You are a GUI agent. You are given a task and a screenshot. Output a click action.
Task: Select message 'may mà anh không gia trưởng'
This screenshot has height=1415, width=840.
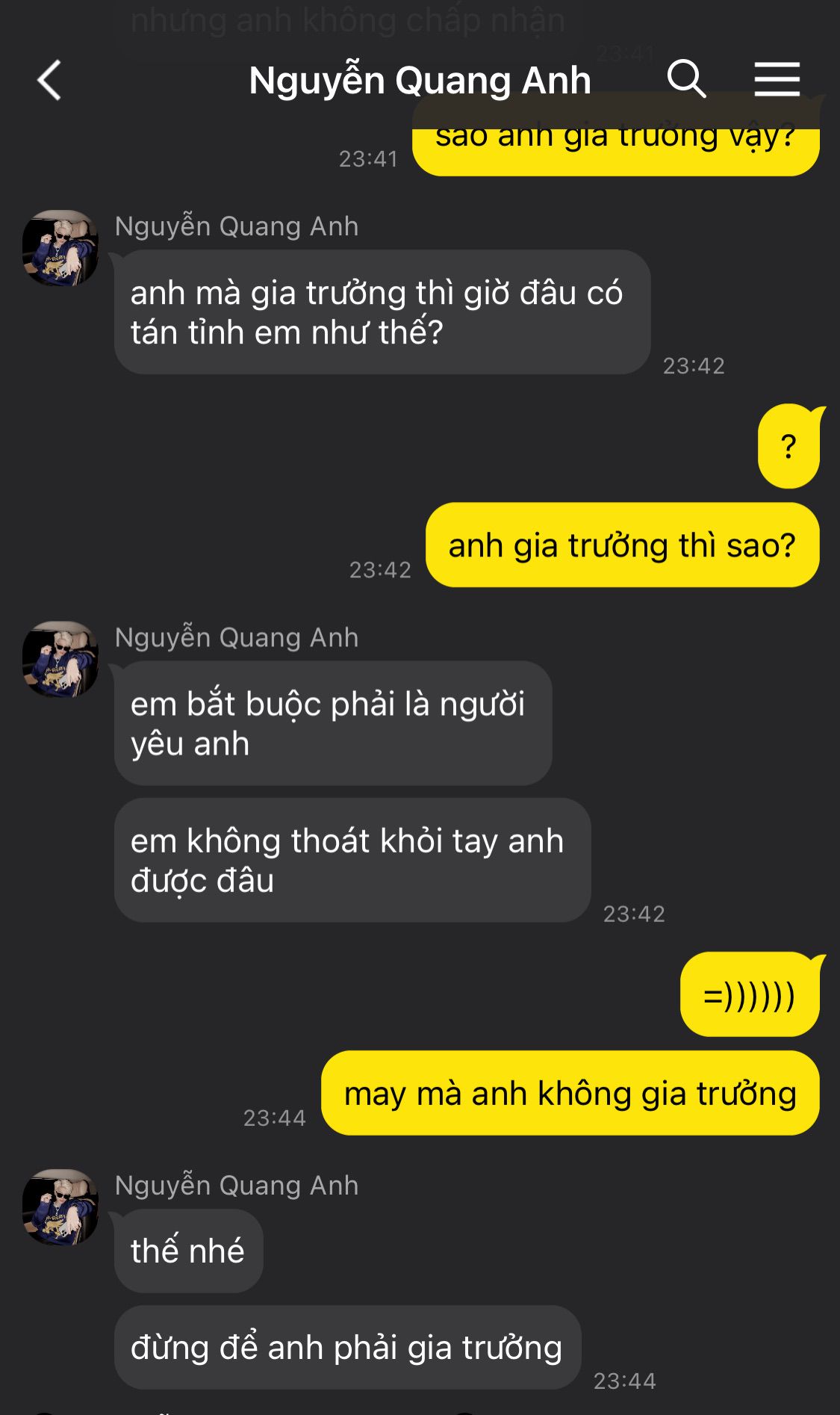coord(570,1093)
